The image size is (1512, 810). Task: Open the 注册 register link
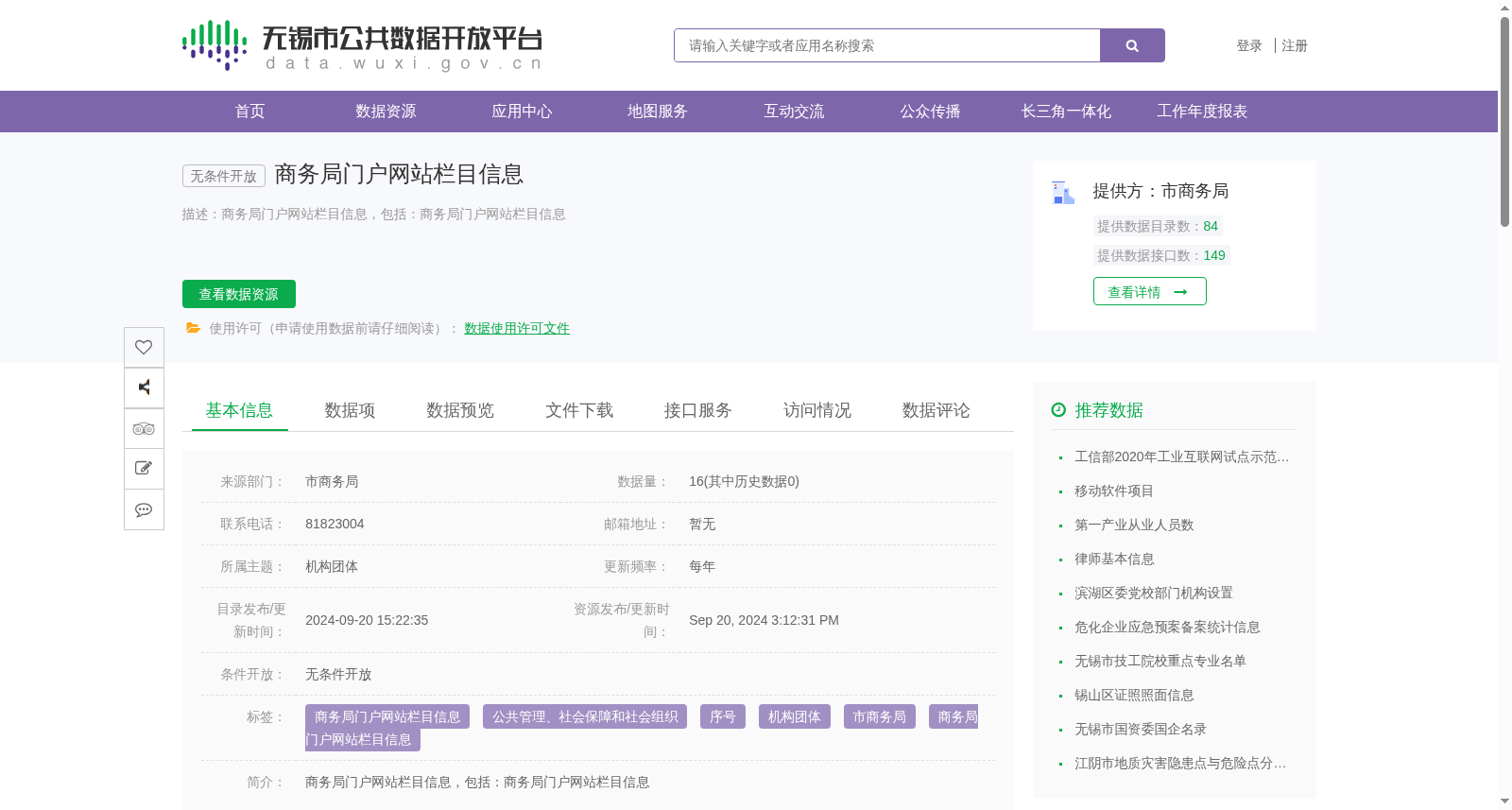pyautogui.click(x=1295, y=45)
